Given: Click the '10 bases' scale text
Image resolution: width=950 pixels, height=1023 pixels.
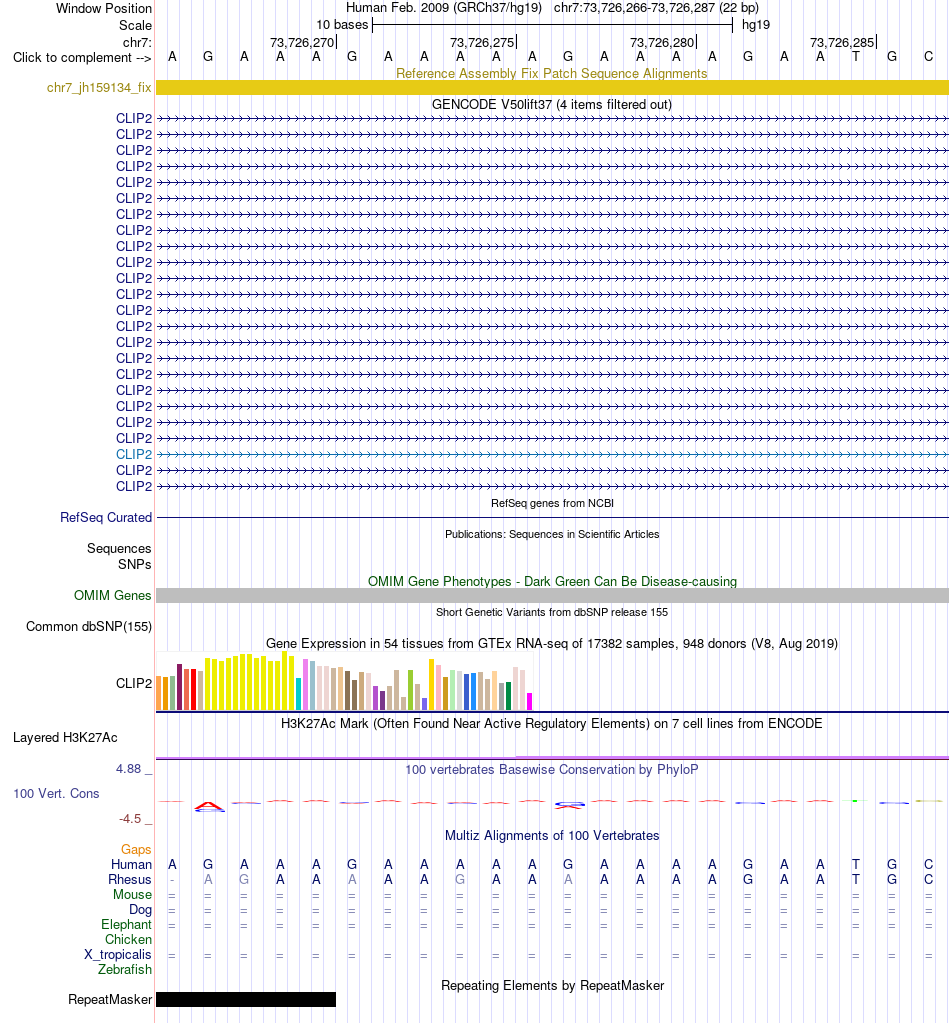Looking at the screenshot, I should (342, 25).
